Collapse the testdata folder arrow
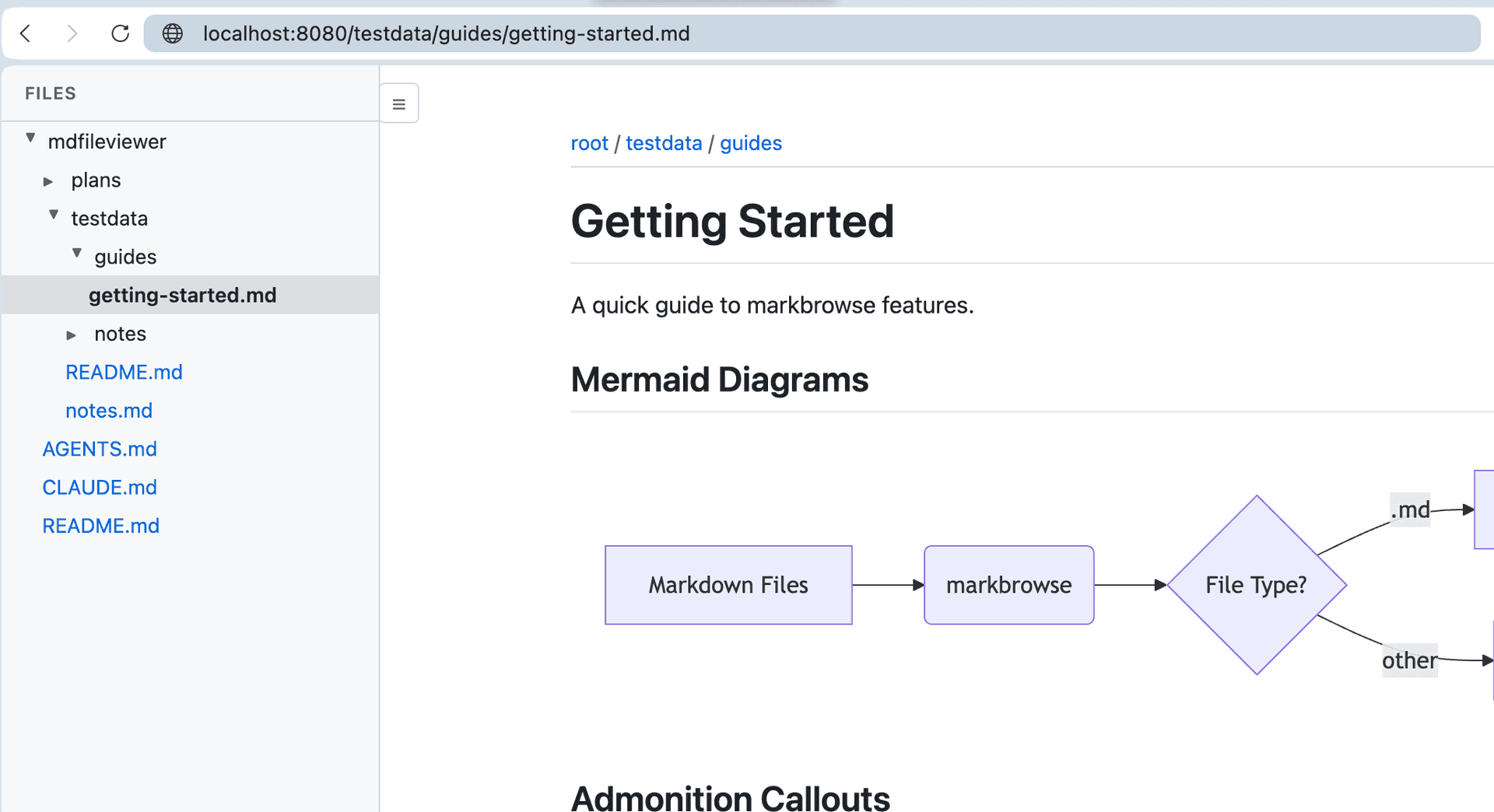1494x812 pixels. [x=54, y=215]
